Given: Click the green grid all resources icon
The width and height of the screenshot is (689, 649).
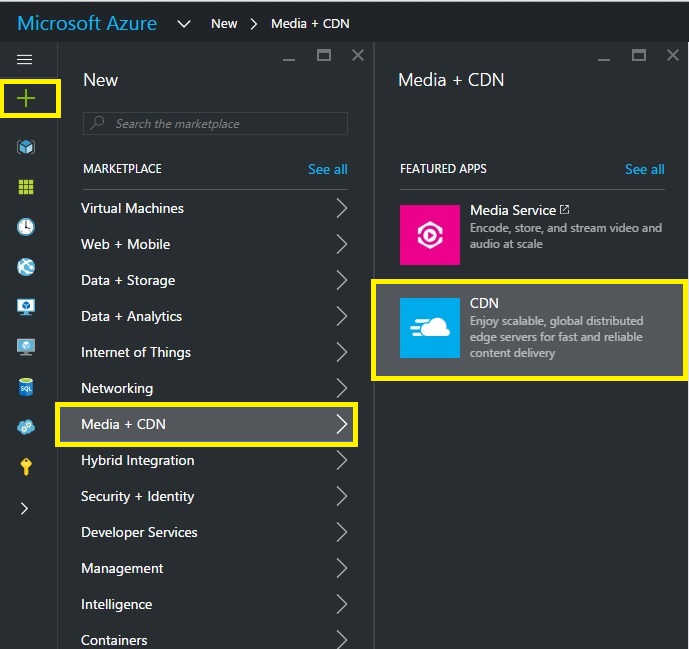Looking at the screenshot, I should coord(26,187).
